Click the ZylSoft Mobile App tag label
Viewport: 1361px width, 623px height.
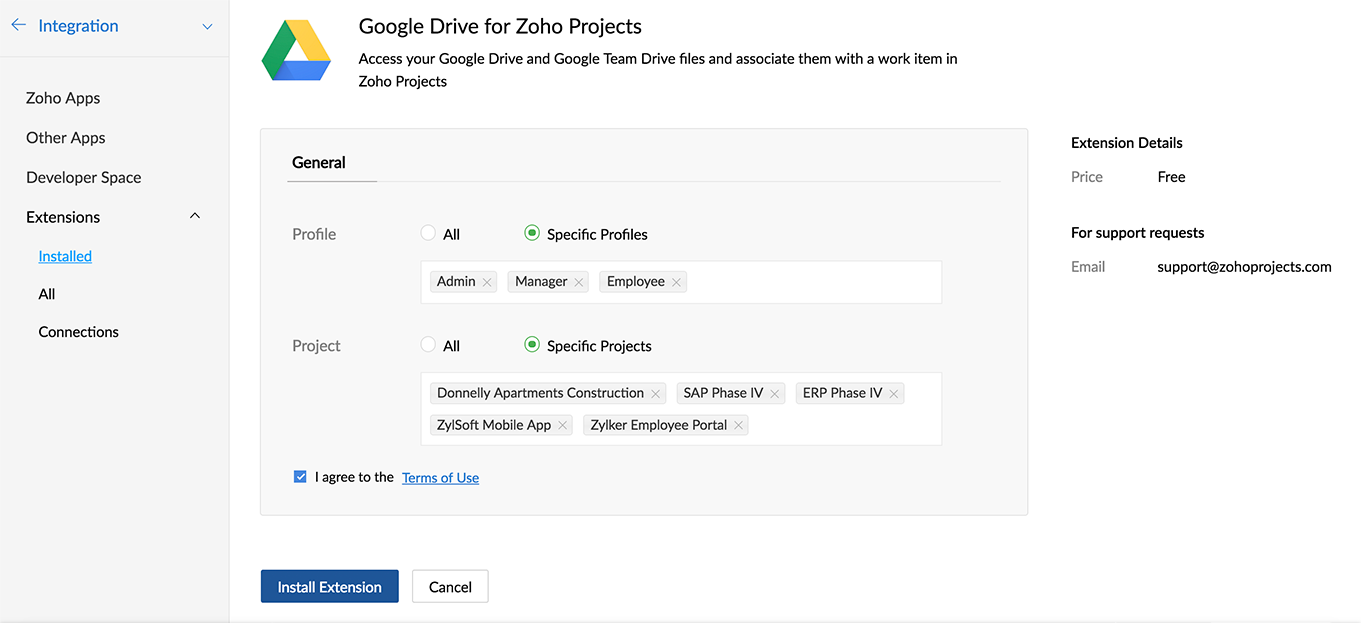point(494,425)
